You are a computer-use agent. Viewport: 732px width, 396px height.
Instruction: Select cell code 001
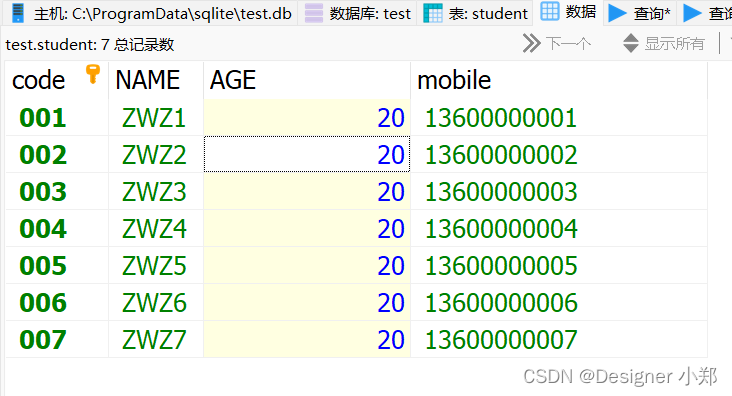click(57, 118)
